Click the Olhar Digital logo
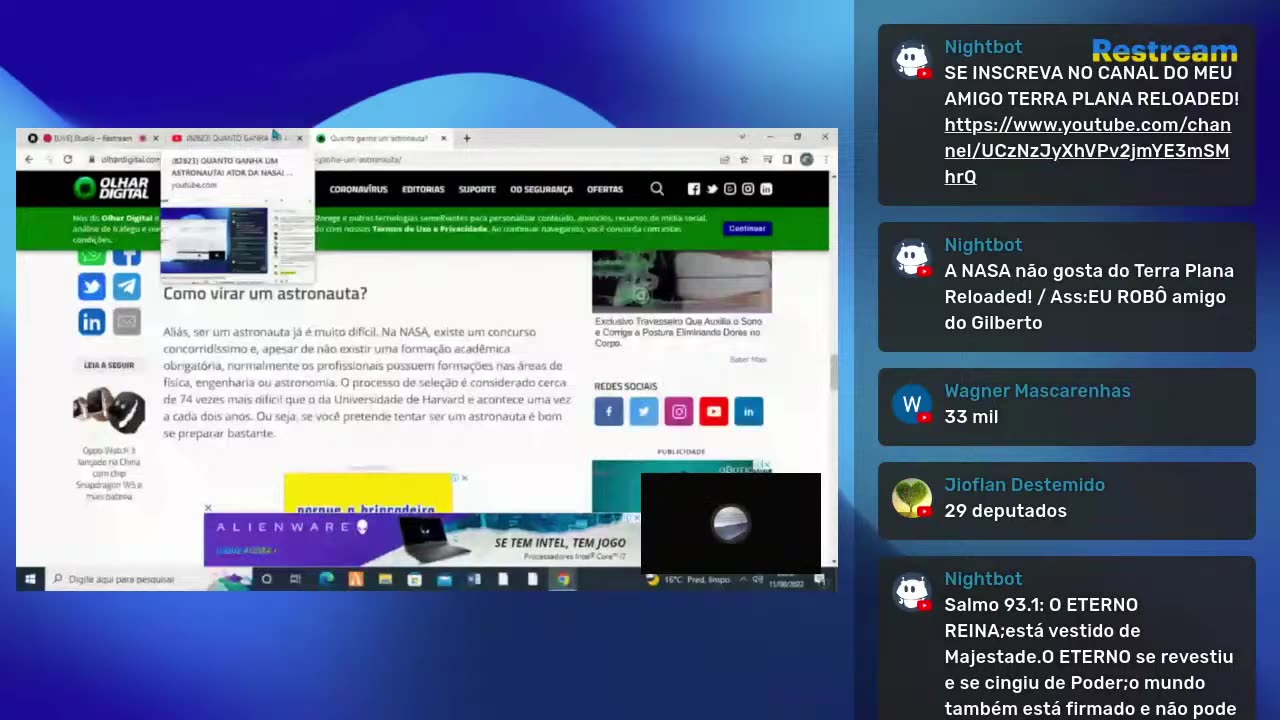Screen dimensions: 1280x720 [x=112, y=188]
